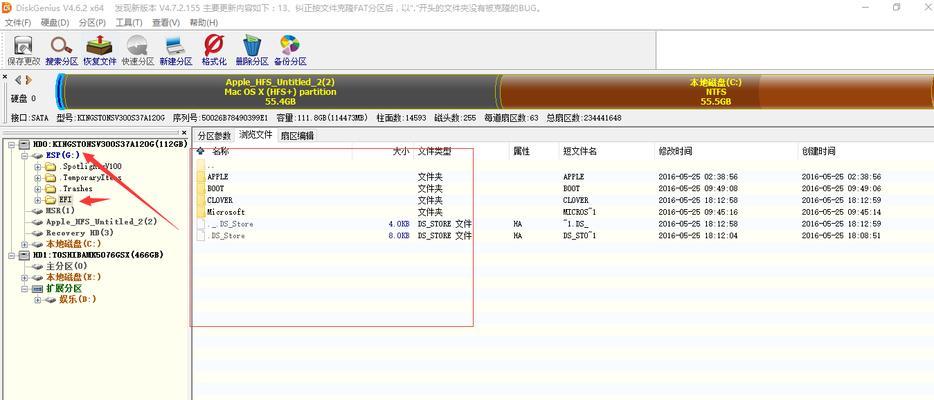This screenshot has width=934, height=400.
Task: Select the Apple_HFS_Untitled_2(2) partition bar
Action: pyautogui.click(x=280, y=92)
